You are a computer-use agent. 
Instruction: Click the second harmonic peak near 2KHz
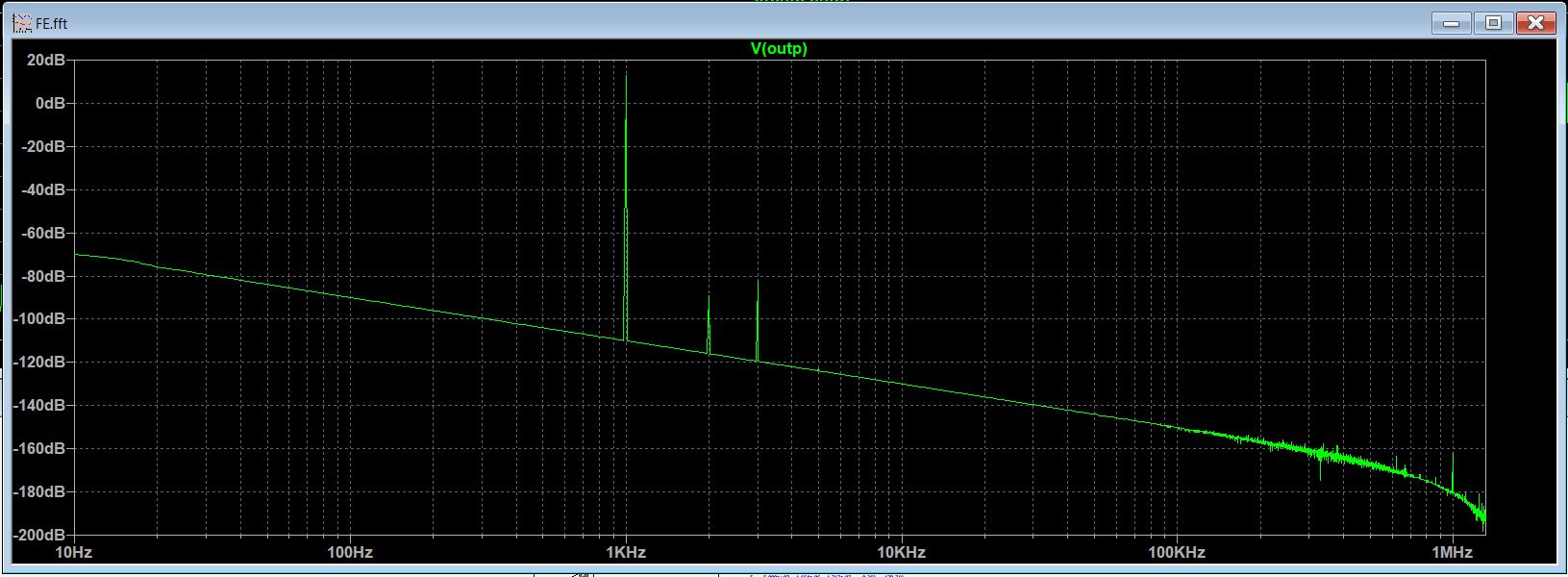pos(709,325)
